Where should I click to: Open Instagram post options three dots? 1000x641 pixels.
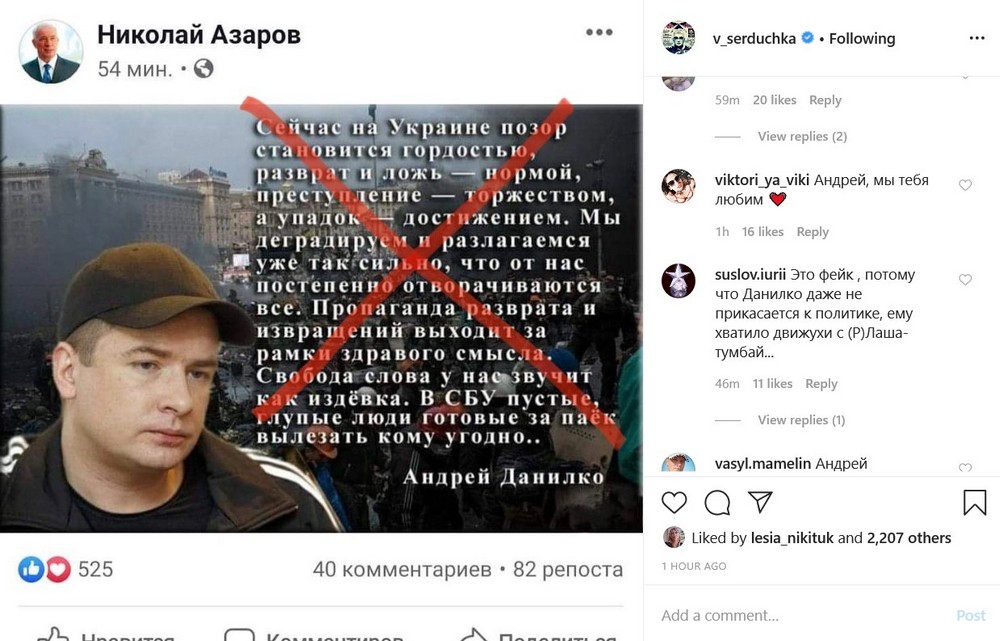[976, 38]
